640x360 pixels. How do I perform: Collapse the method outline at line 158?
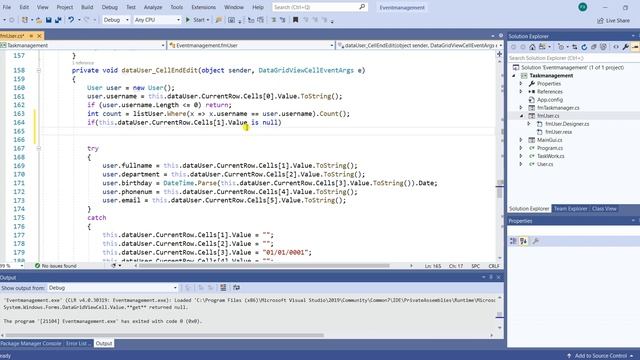click(39, 70)
